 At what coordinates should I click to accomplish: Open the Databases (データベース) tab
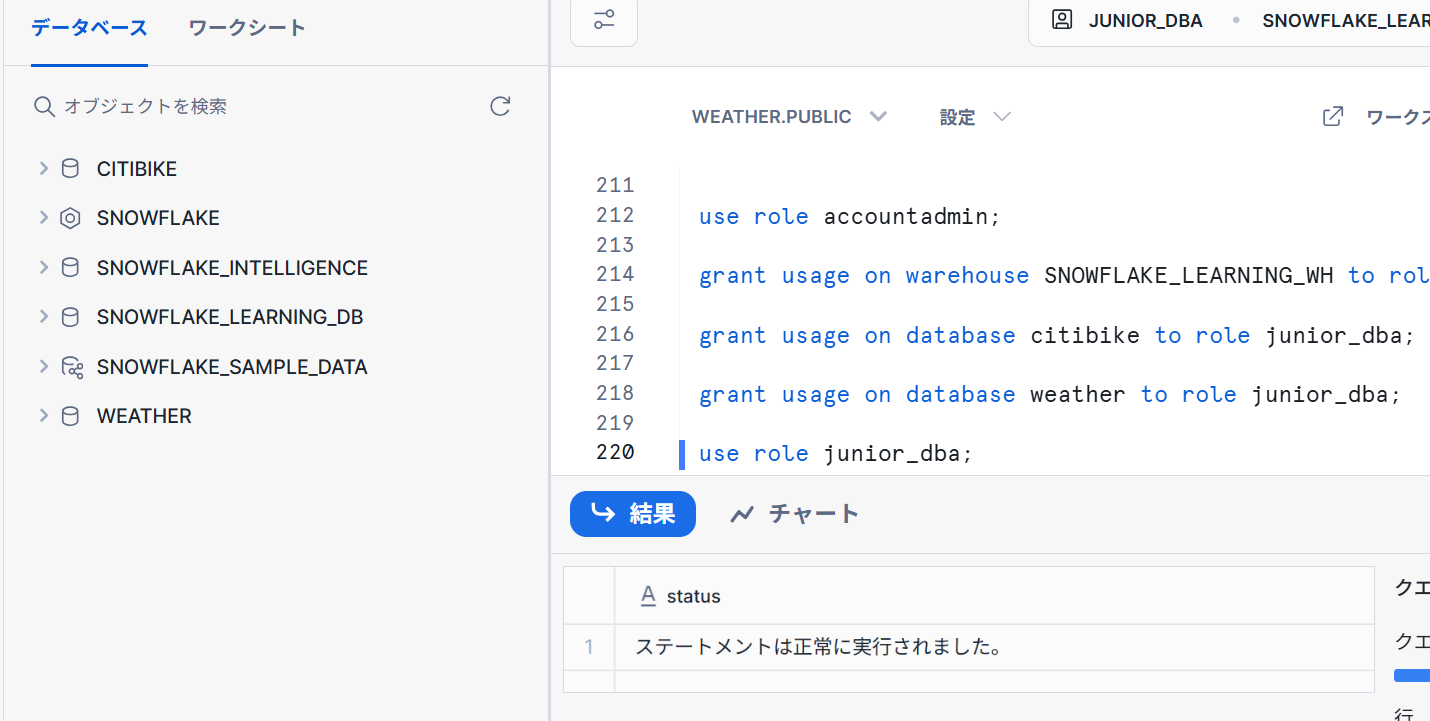coord(89,28)
